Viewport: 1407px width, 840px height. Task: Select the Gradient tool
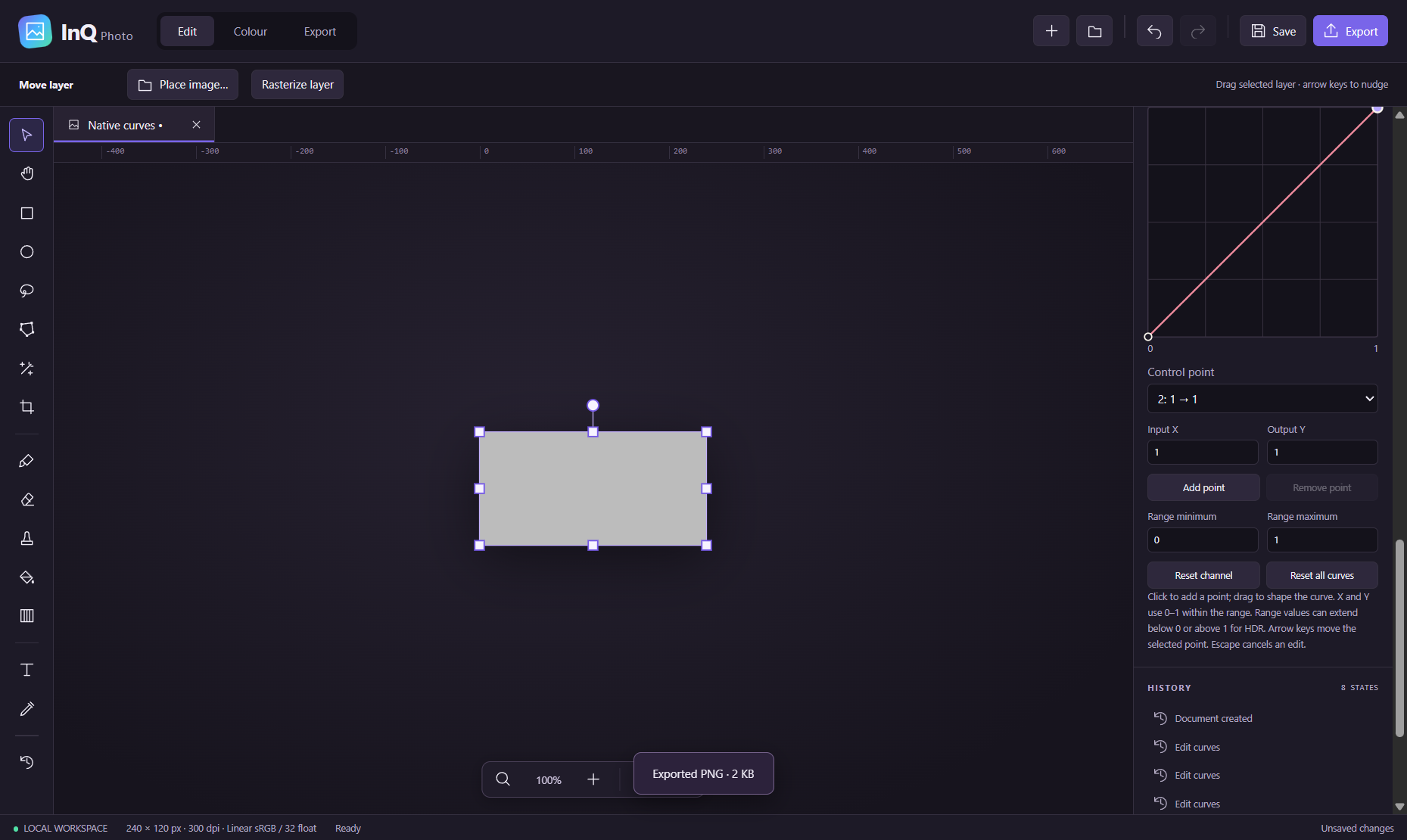click(x=26, y=616)
